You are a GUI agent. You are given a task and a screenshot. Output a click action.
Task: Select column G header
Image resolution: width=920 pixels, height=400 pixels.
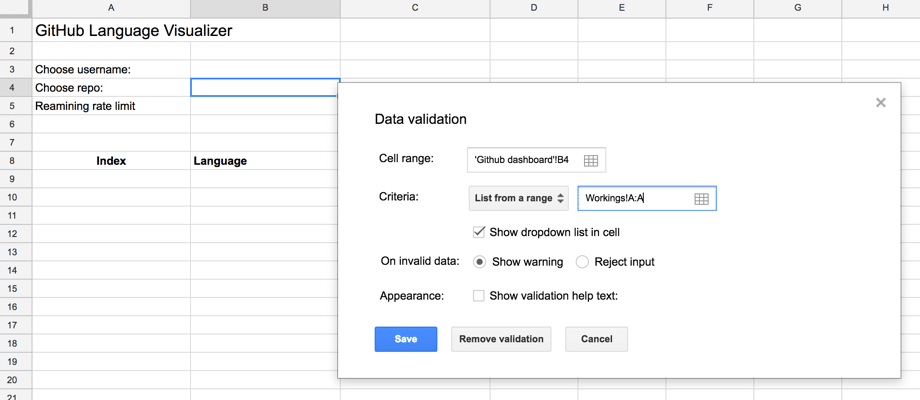tap(798, 8)
